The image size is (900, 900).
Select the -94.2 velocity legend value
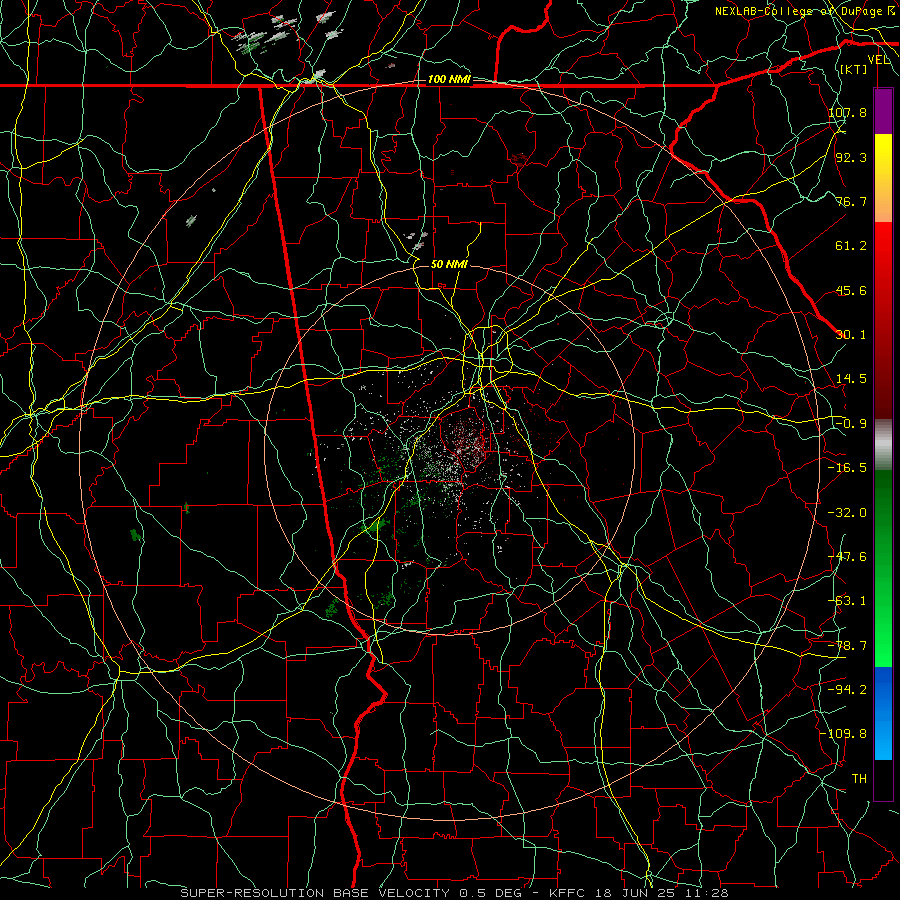(x=847, y=690)
